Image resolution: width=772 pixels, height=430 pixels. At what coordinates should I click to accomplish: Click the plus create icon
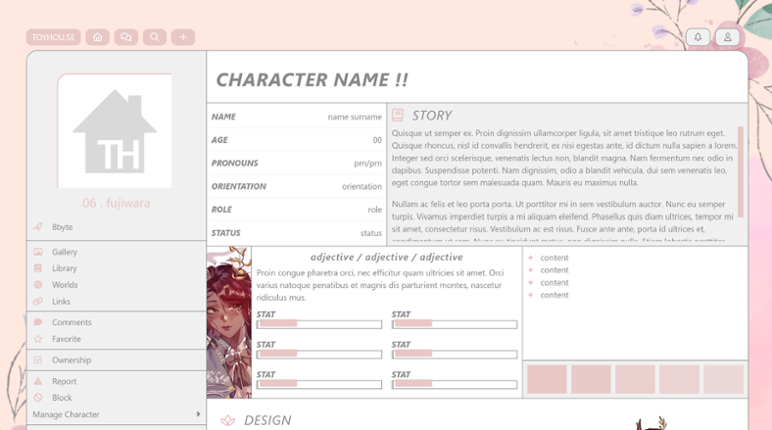pyautogui.click(x=183, y=37)
